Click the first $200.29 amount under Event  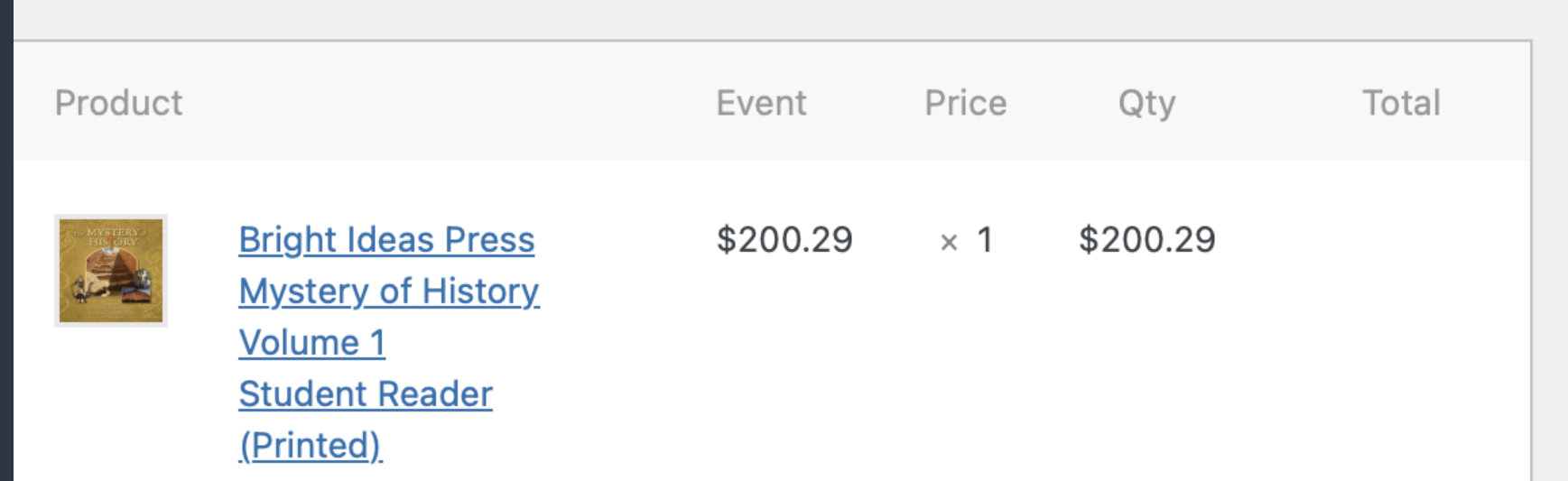(784, 240)
